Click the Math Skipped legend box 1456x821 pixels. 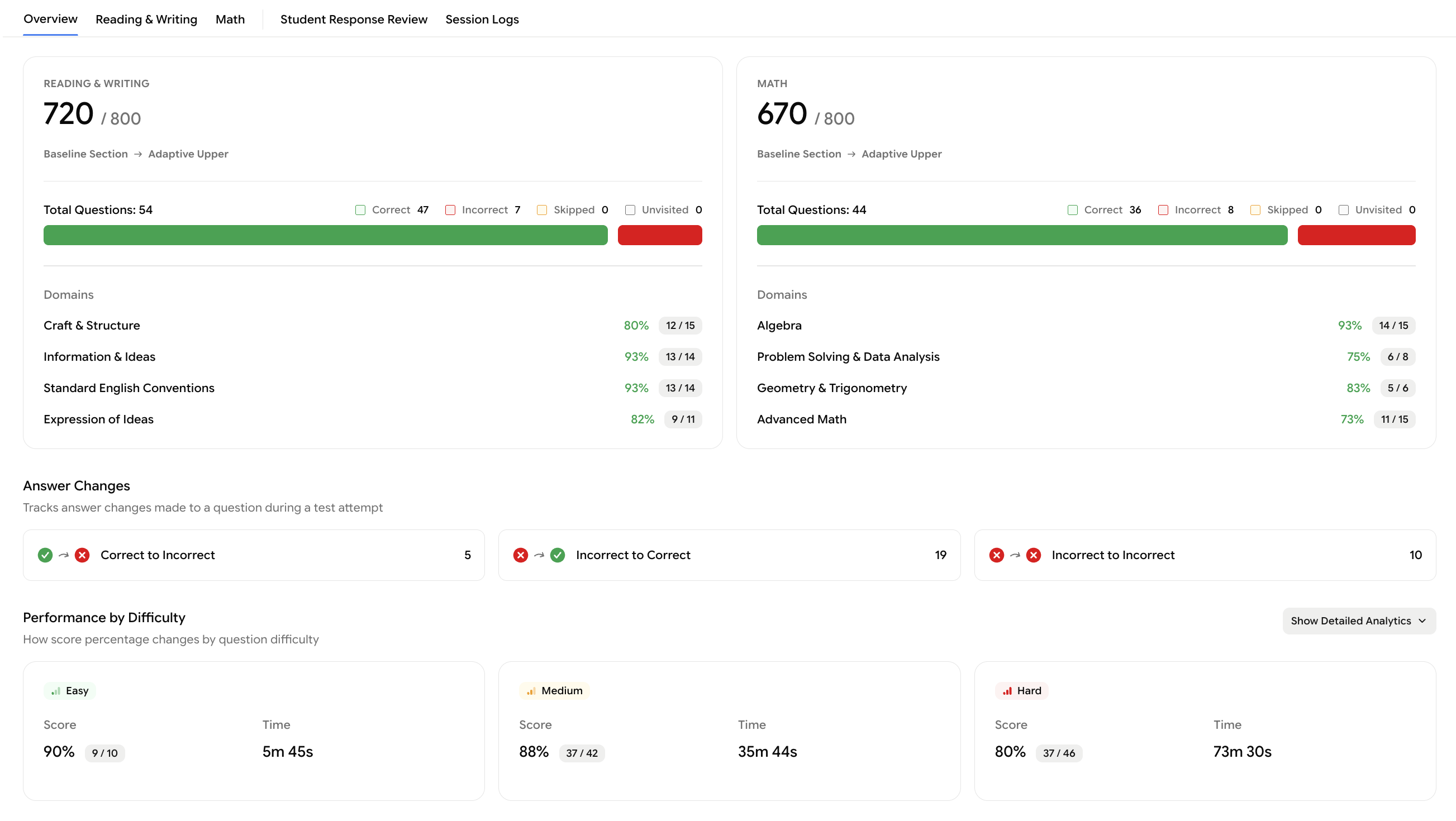pyautogui.click(x=1255, y=210)
